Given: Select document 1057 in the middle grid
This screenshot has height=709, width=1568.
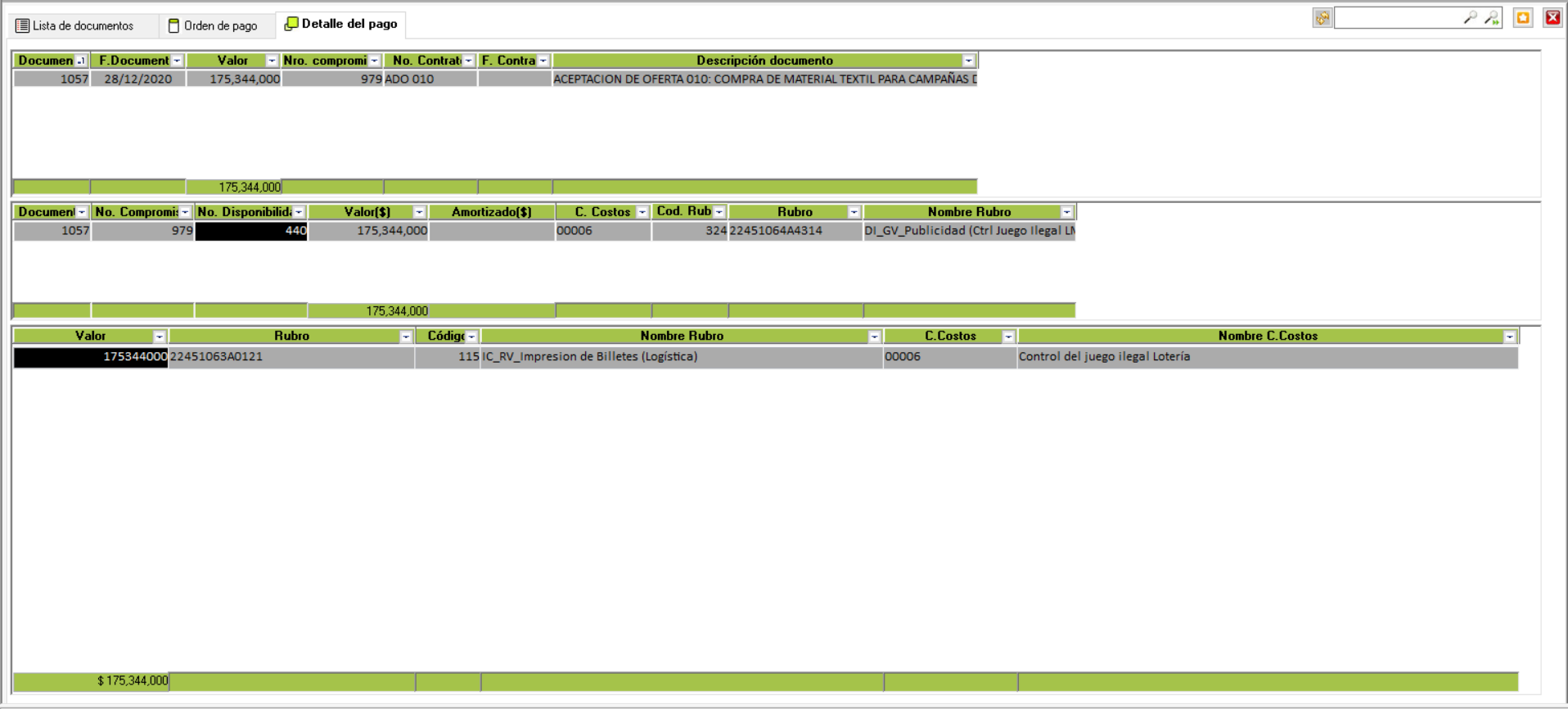Looking at the screenshot, I should [52, 231].
